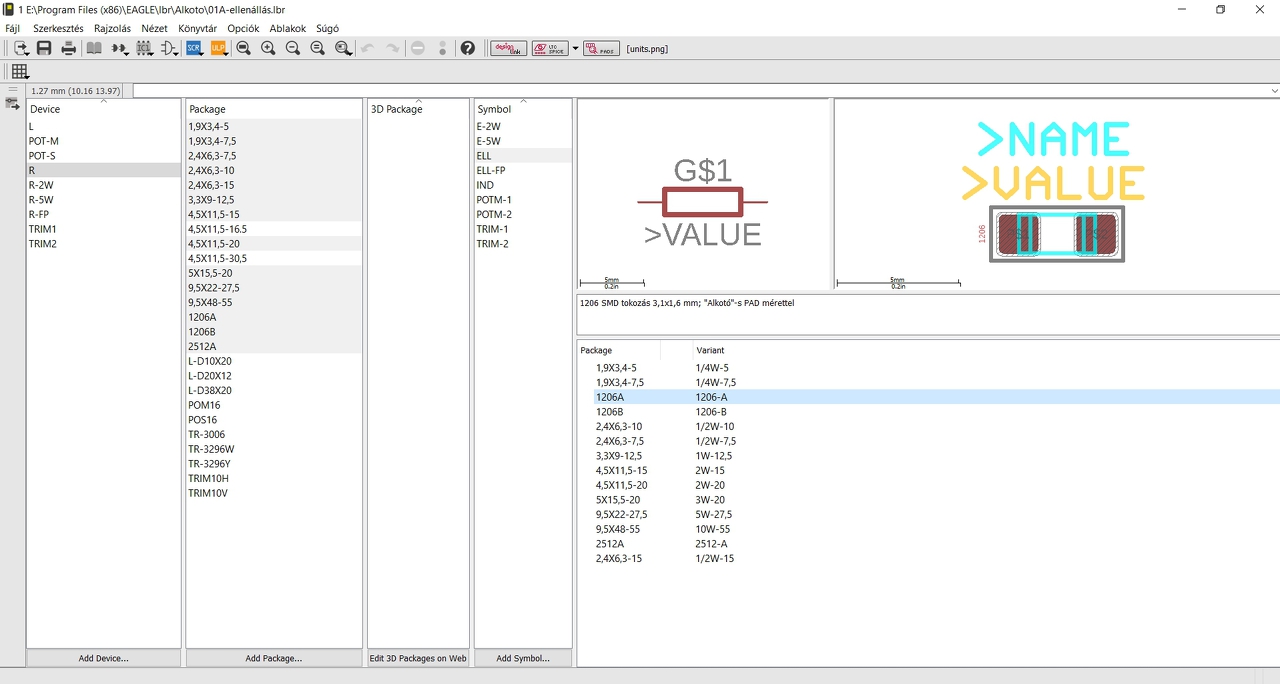Click the Undo arrow icon
The height and width of the screenshot is (684, 1280).
click(368, 48)
